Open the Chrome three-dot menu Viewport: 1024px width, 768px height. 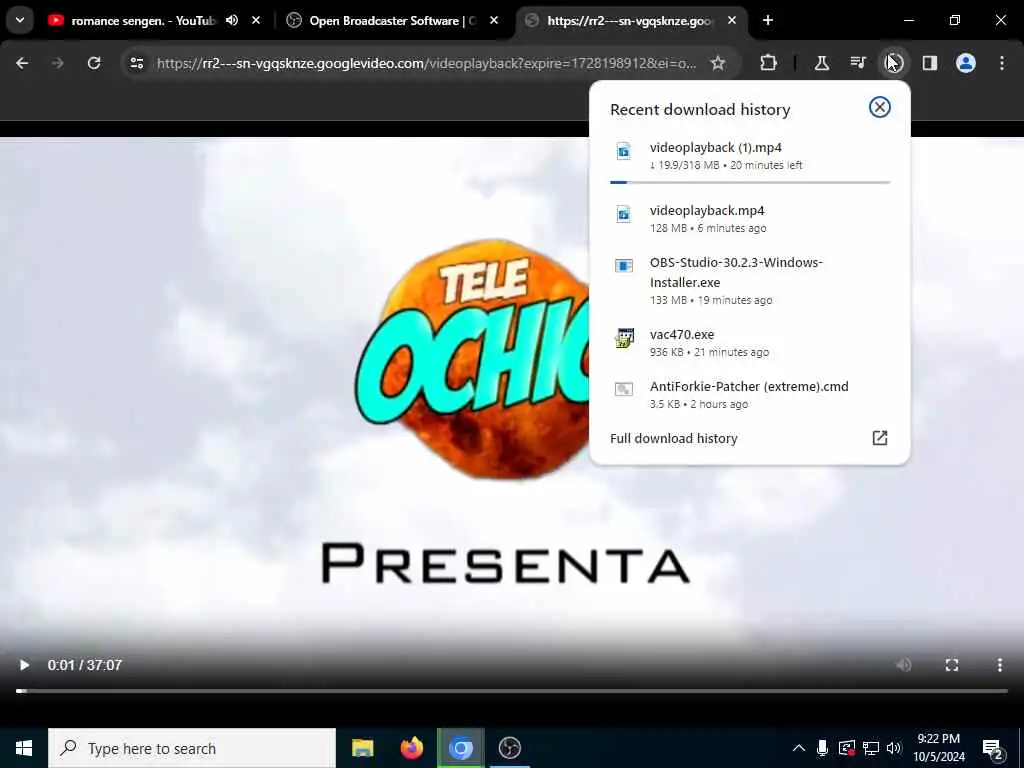[1002, 63]
